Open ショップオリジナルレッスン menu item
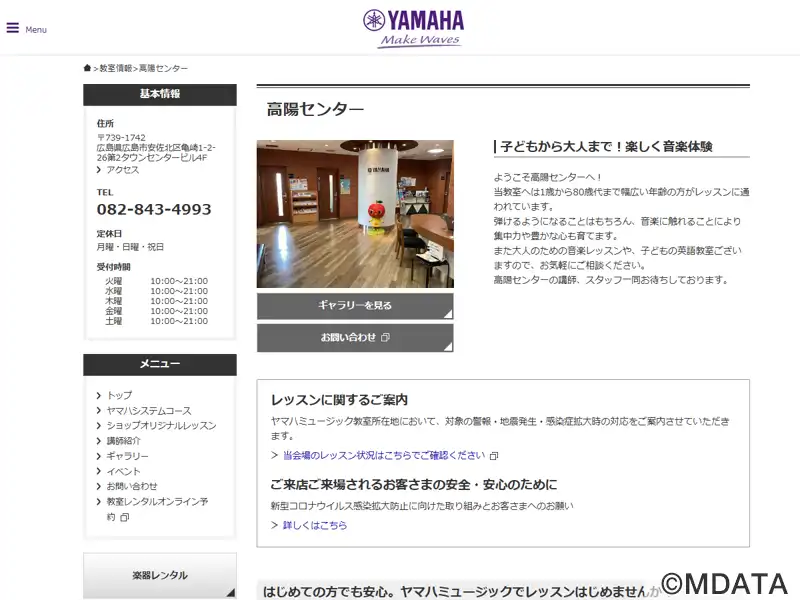Image resolution: width=800 pixels, height=600 pixels. (161, 425)
